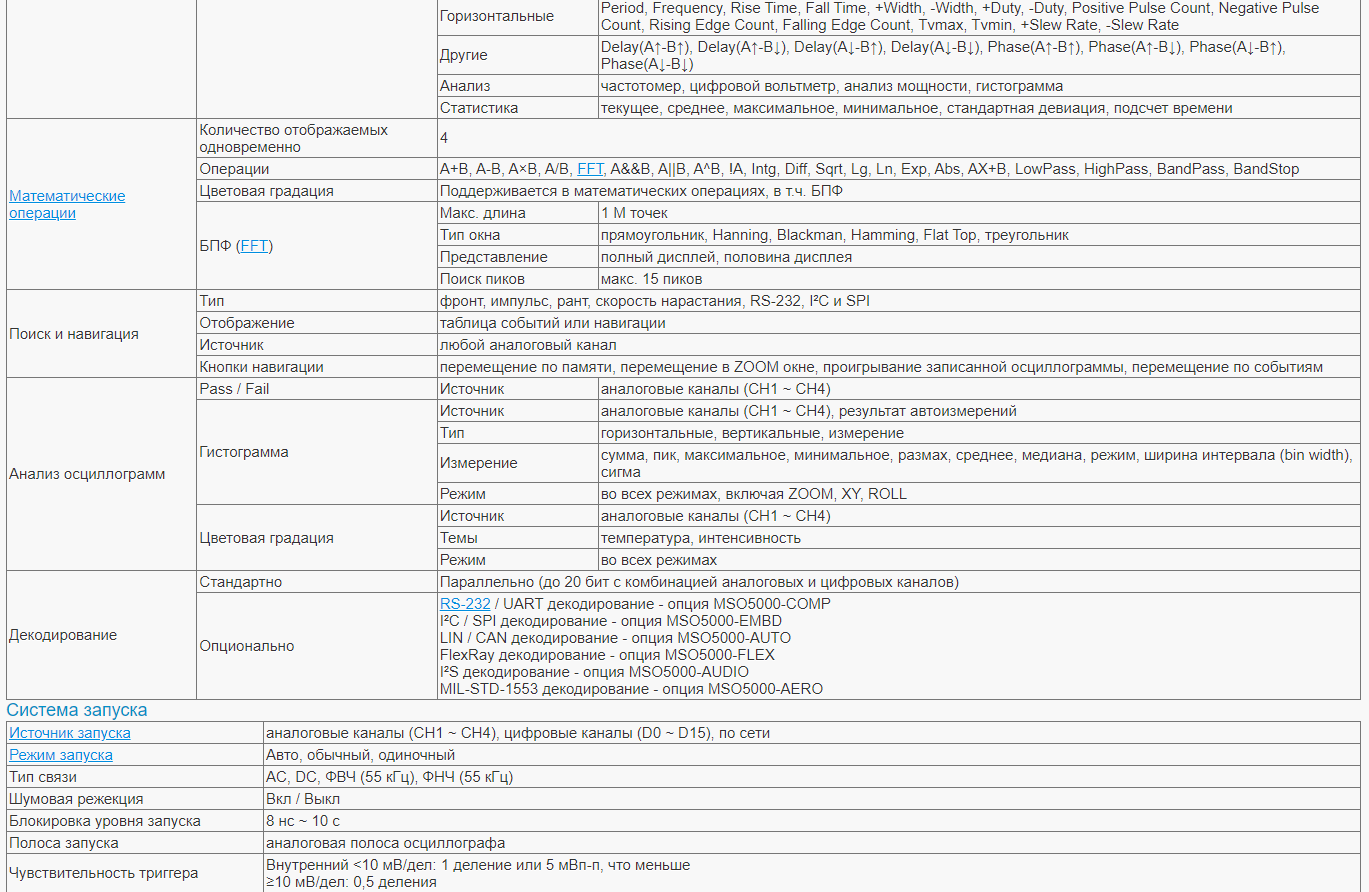This screenshot has height=892, width=1369.
Task: Click the 8 нс ~ 10 с value
Action: (x=303, y=821)
